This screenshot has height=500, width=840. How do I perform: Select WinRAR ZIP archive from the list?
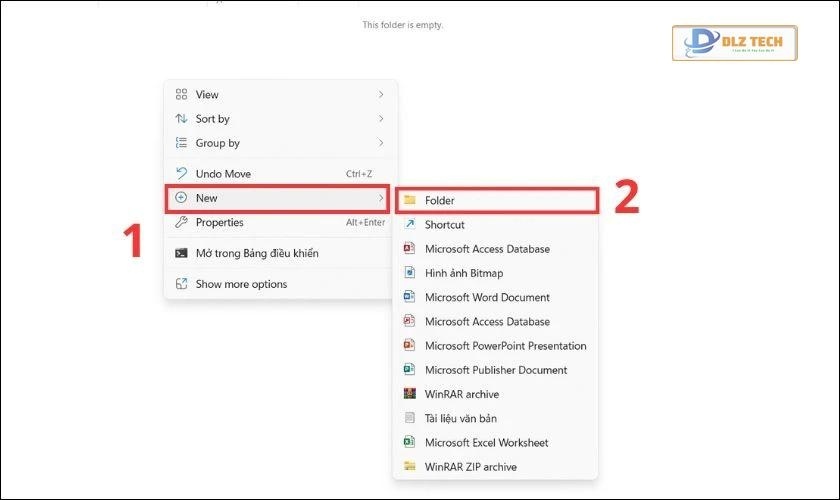tap(470, 466)
